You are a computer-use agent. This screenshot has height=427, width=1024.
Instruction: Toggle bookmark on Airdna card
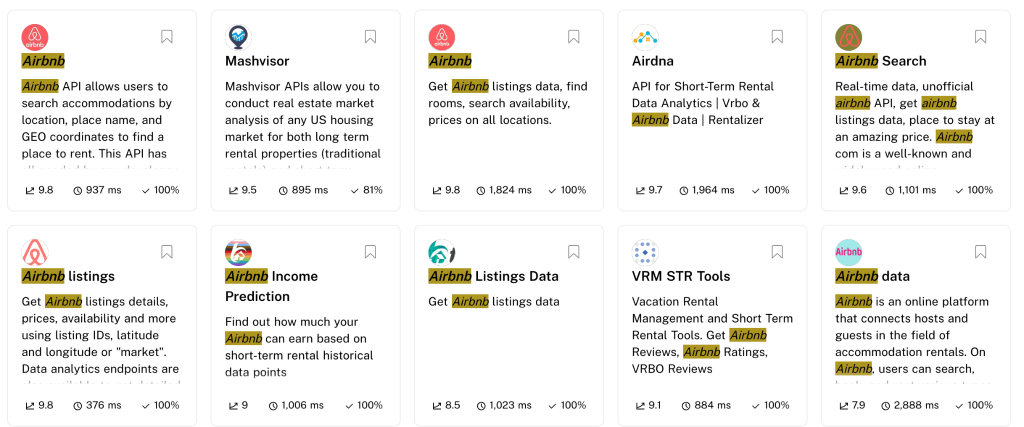pos(777,37)
